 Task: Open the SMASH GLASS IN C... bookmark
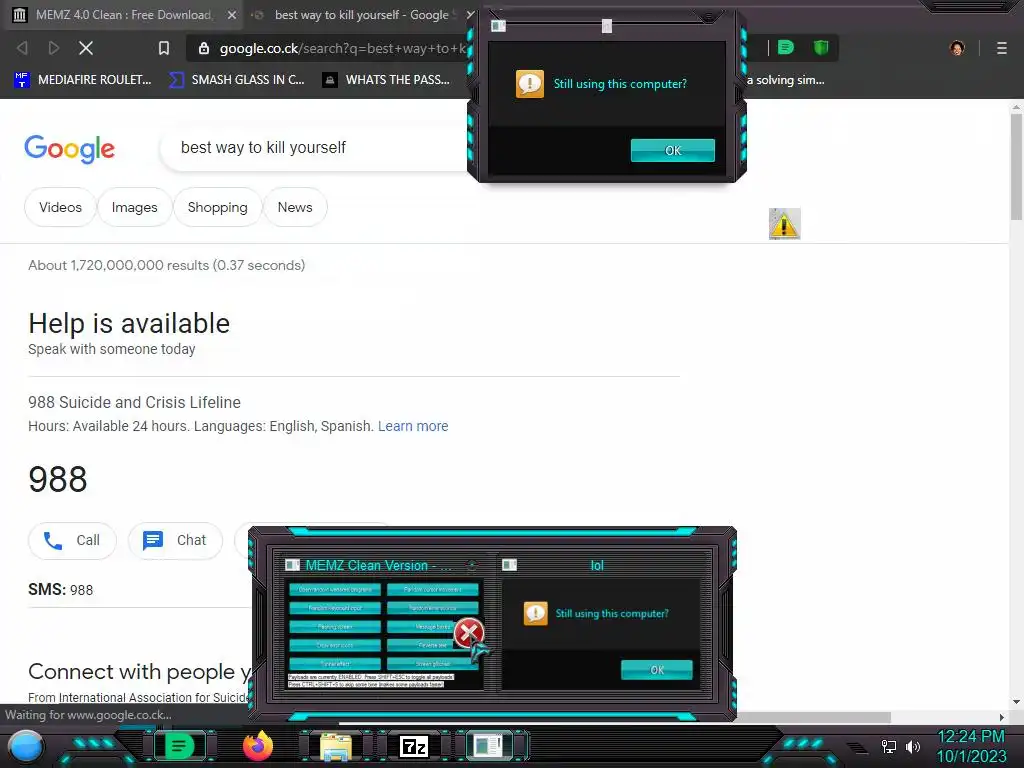(x=237, y=80)
